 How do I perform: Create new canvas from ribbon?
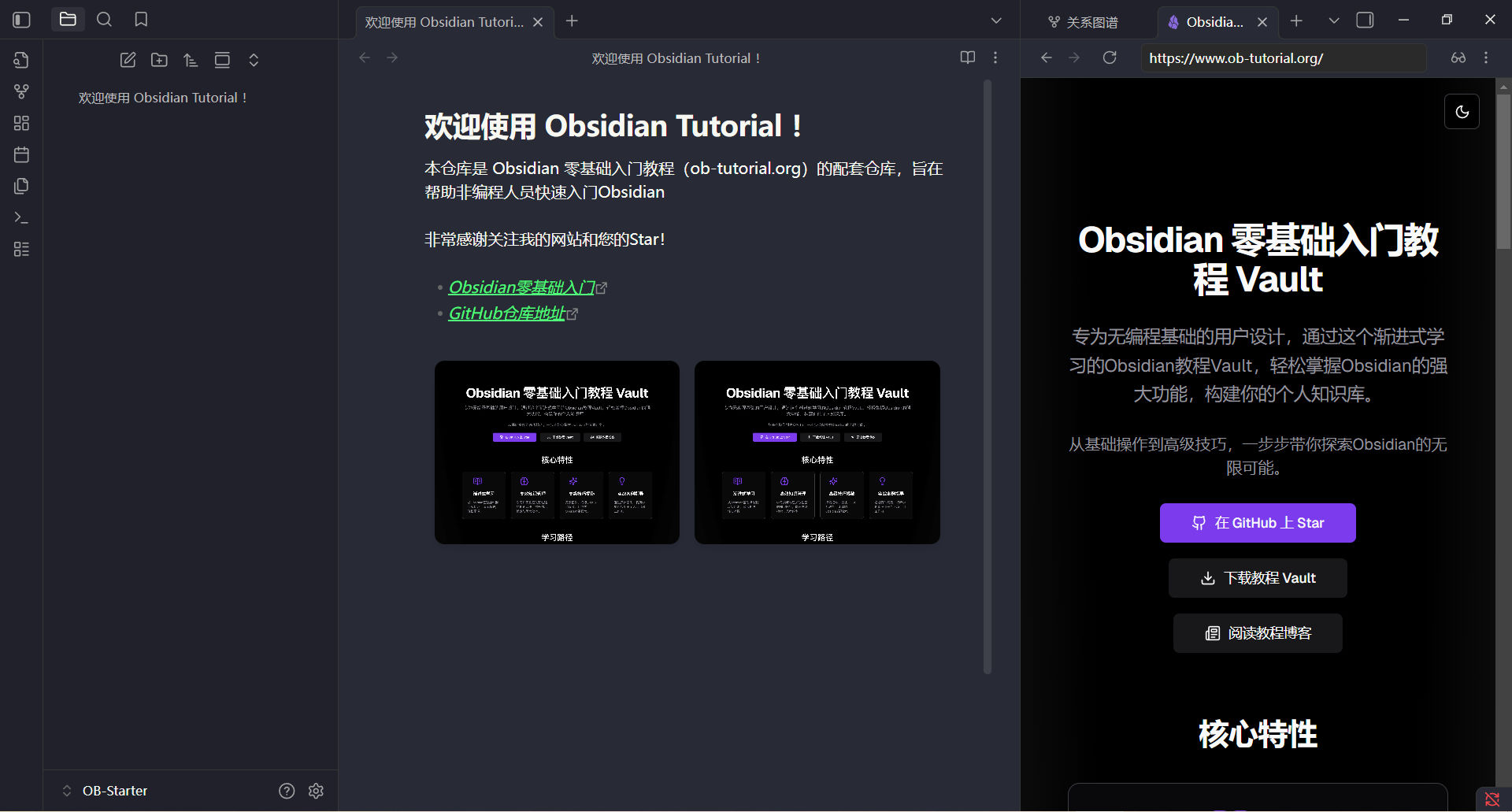pyautogui.click(x=21, y=123)
